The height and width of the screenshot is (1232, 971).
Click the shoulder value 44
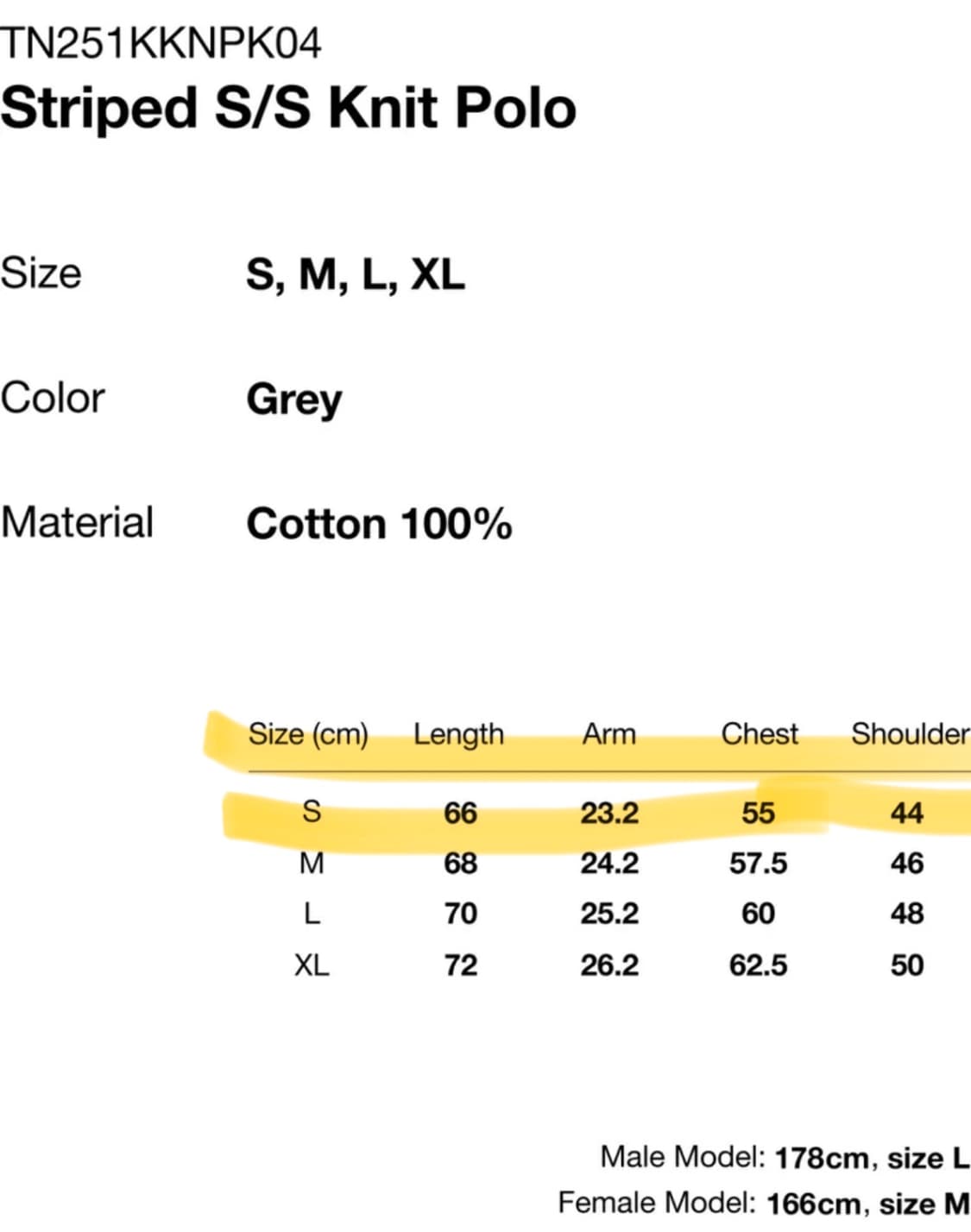[907, 813]
